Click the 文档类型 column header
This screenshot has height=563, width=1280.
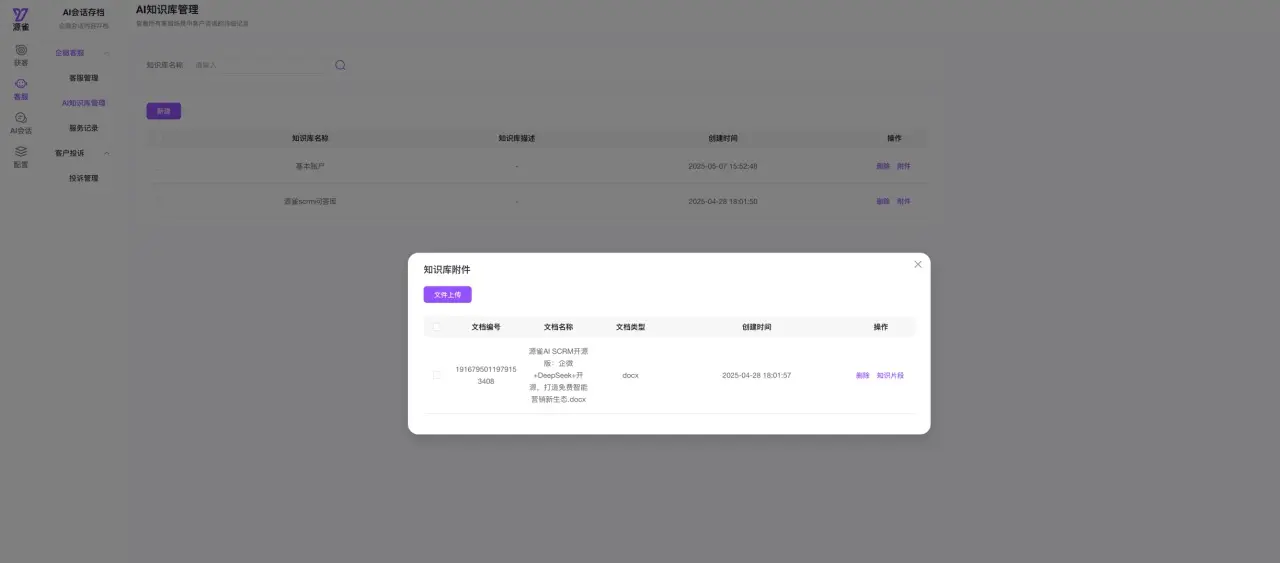630,327
